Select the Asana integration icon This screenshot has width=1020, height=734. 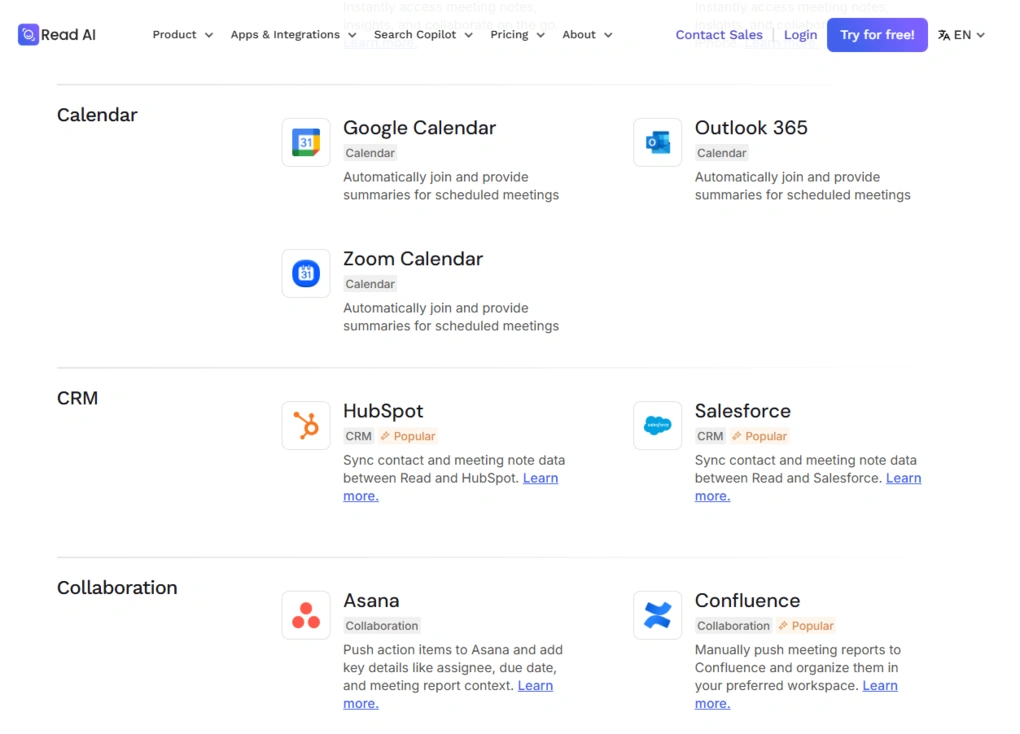click(305, 614)
